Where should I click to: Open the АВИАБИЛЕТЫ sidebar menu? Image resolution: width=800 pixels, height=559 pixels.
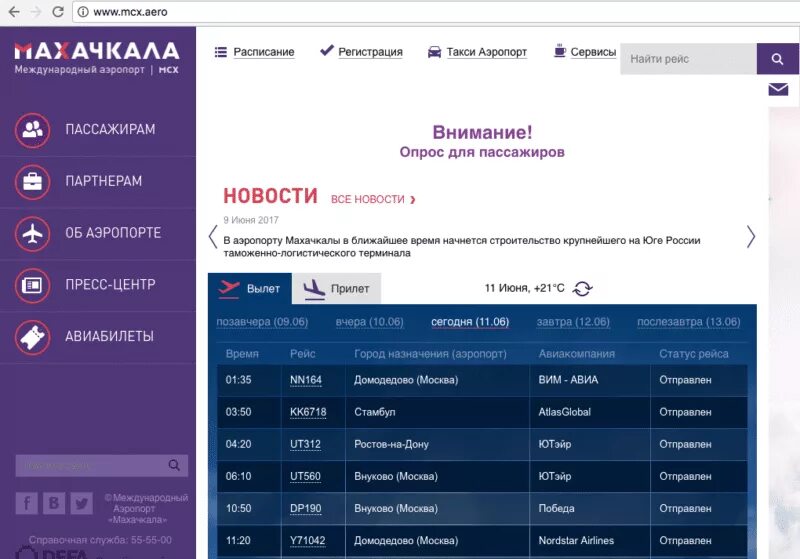tap(109, 337)
